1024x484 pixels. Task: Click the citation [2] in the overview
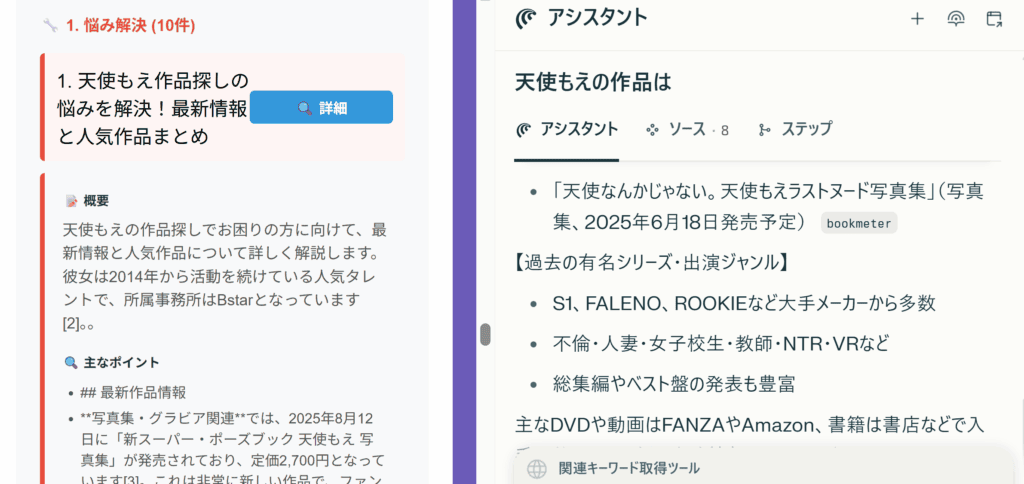coord(71,323)
